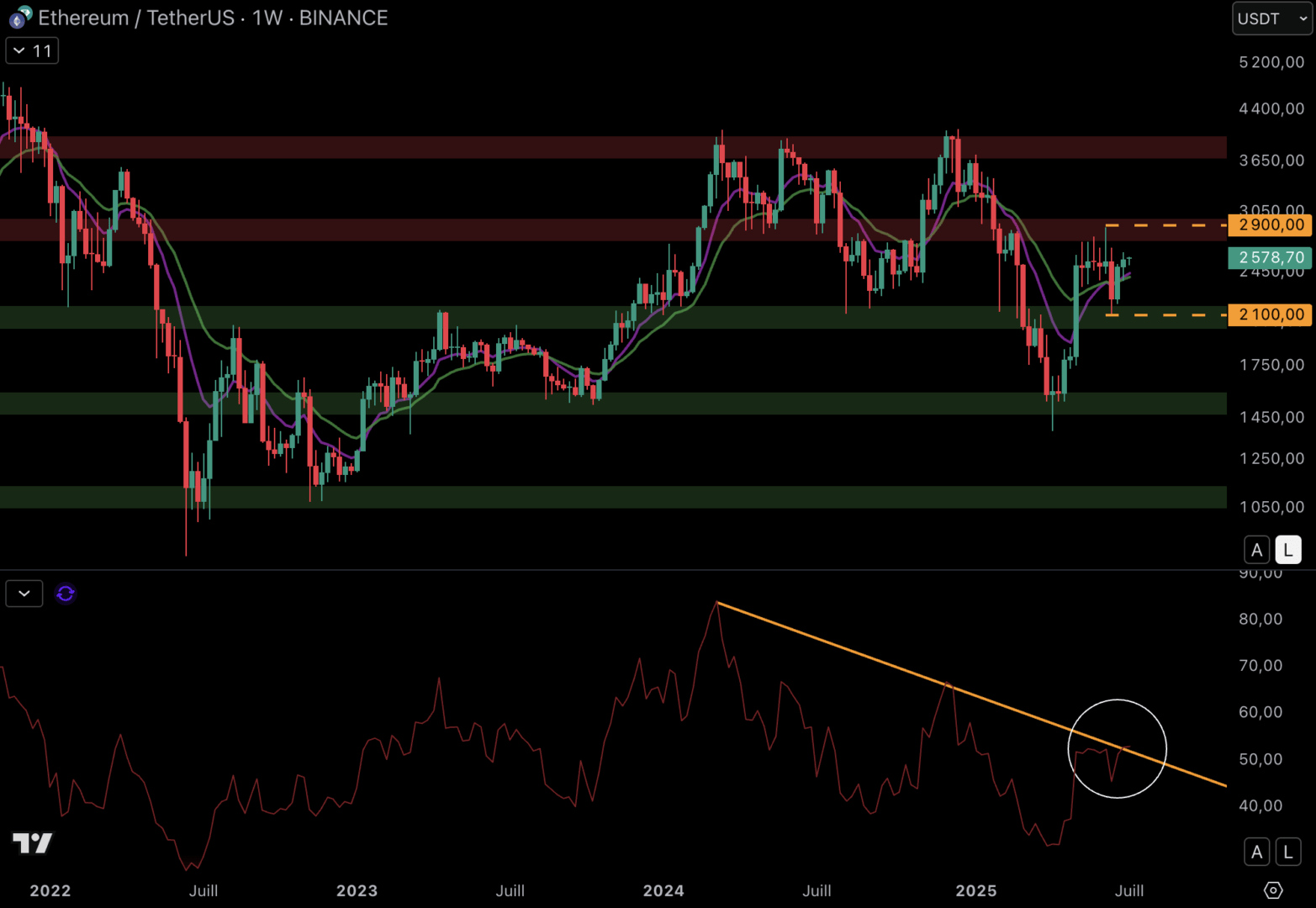Viewport: 1316px width, 908px height.
Task: Toggle auto scale A on price pane
Action: coord(1256,550)
